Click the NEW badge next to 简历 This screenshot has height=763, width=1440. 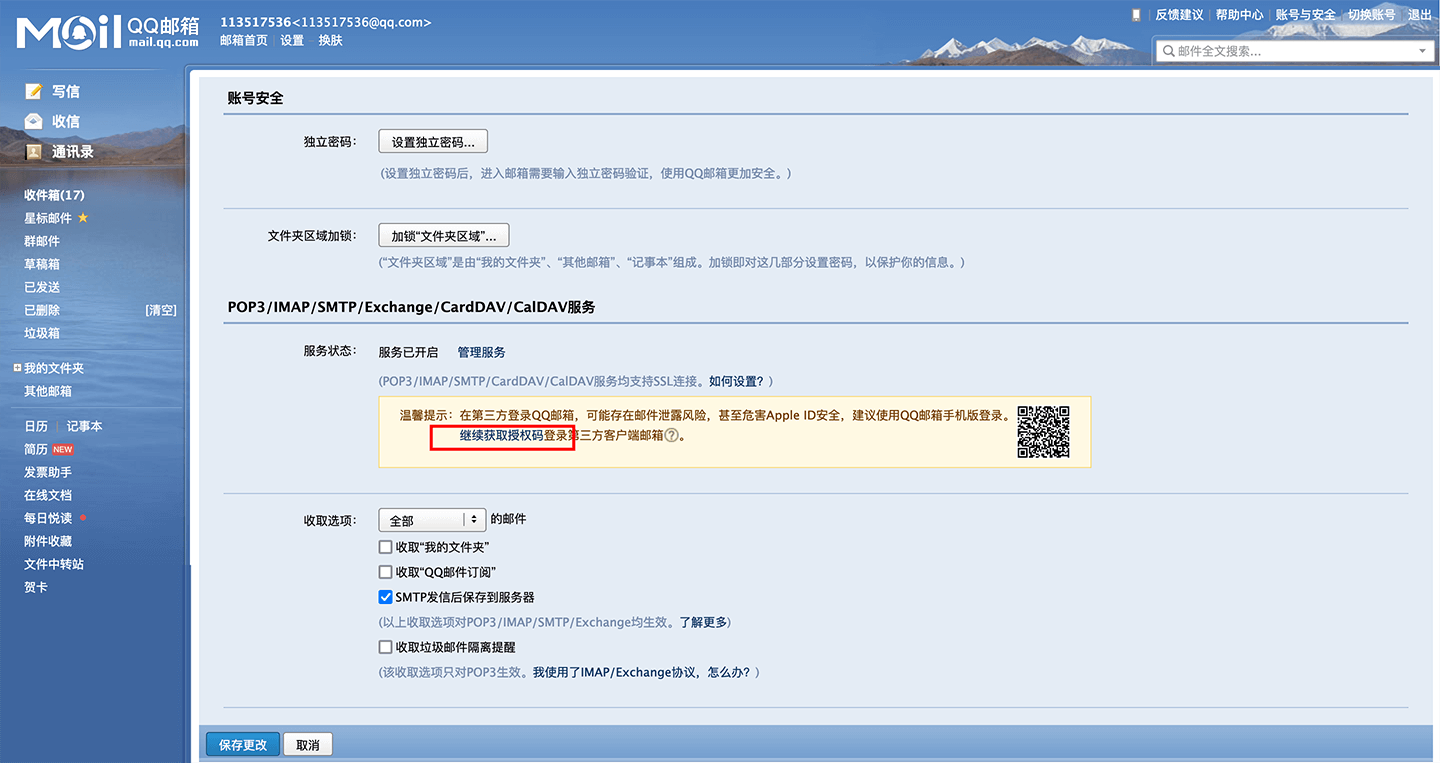63,450
